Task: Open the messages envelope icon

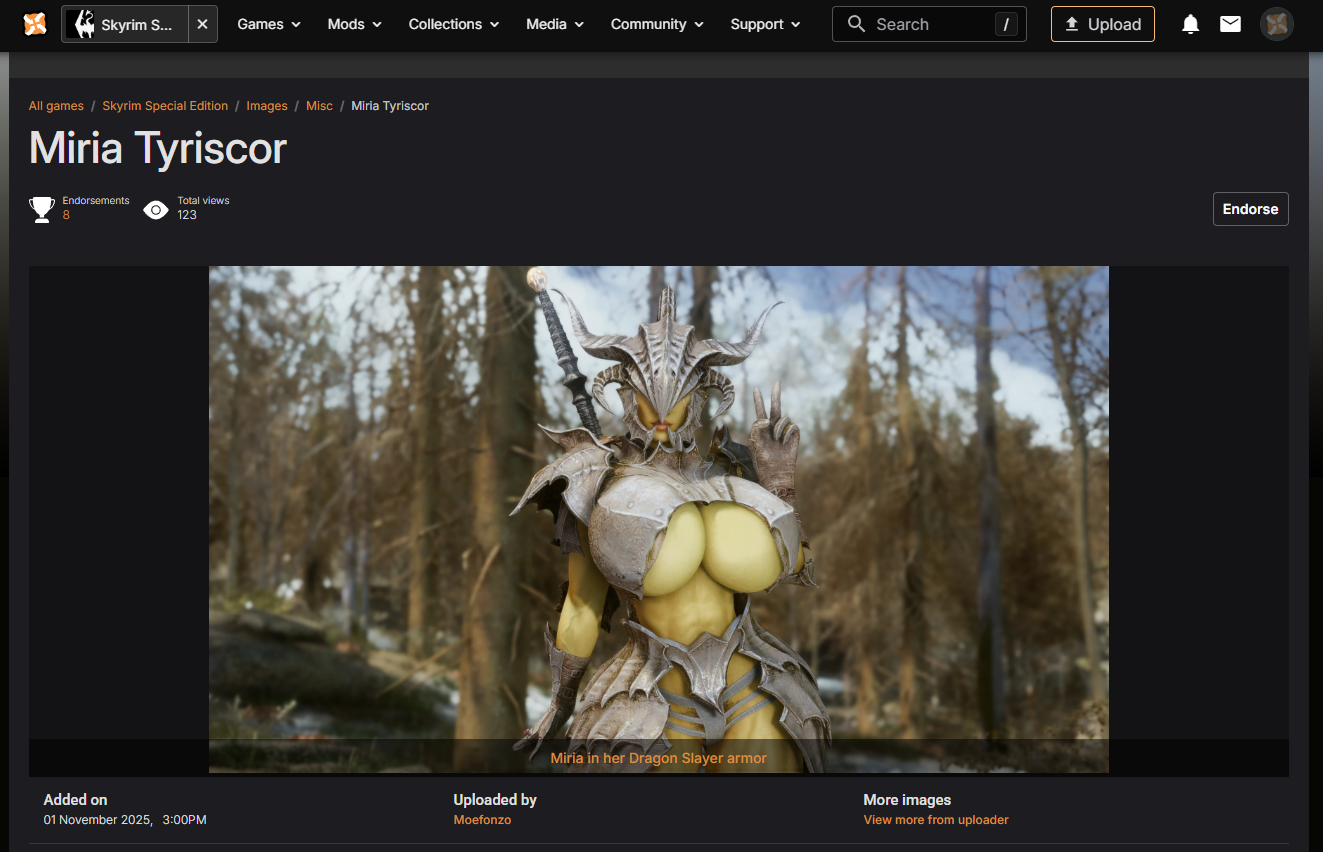Action: (x=1231, y=24)
